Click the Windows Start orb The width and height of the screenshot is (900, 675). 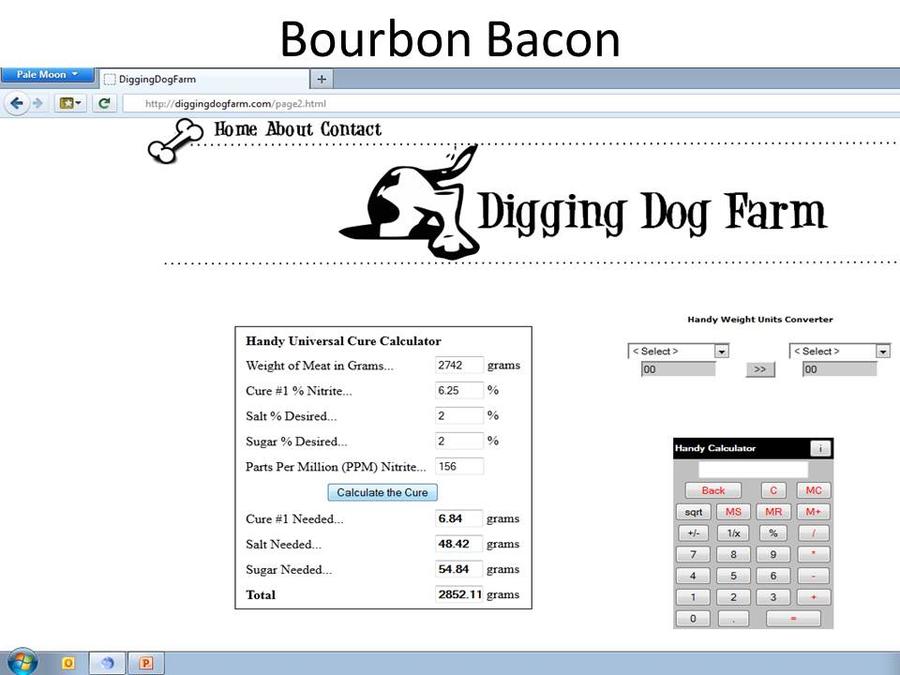click(22, 662)
